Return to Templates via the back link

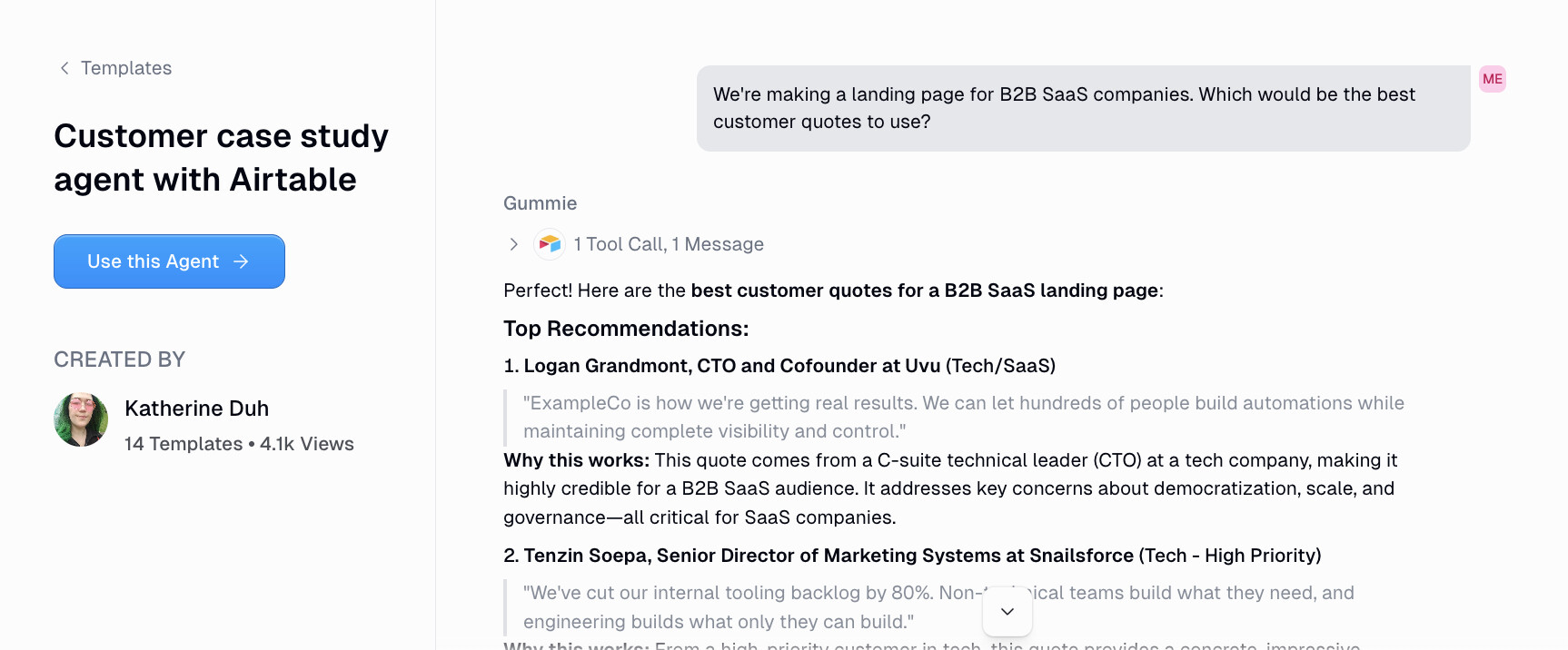[x=126, y=67]
